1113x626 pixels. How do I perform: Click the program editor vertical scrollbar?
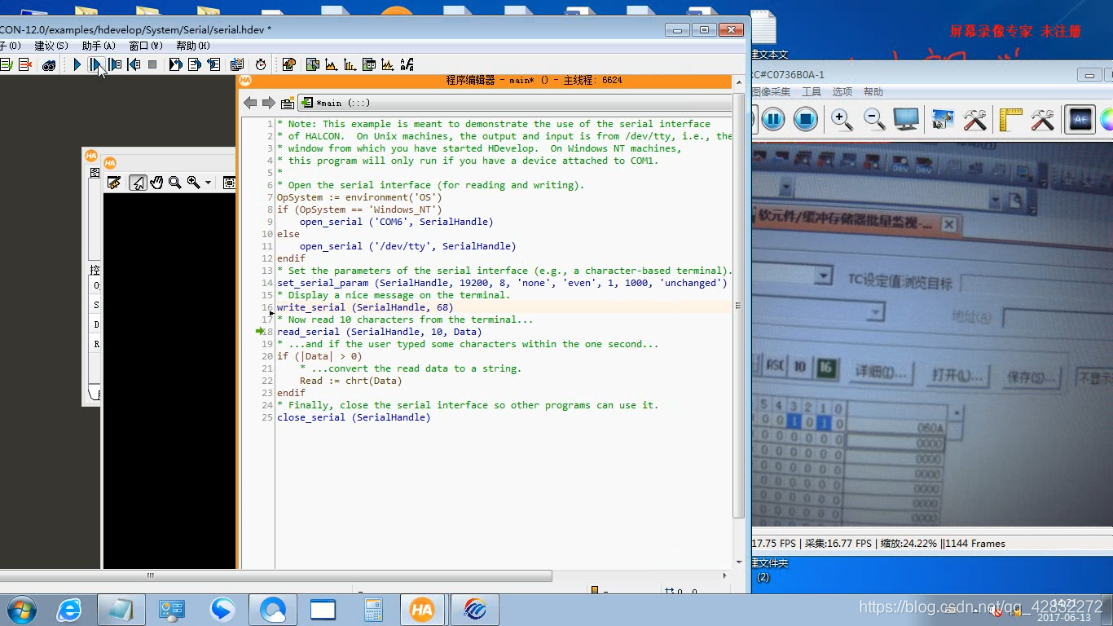[738, 305]
